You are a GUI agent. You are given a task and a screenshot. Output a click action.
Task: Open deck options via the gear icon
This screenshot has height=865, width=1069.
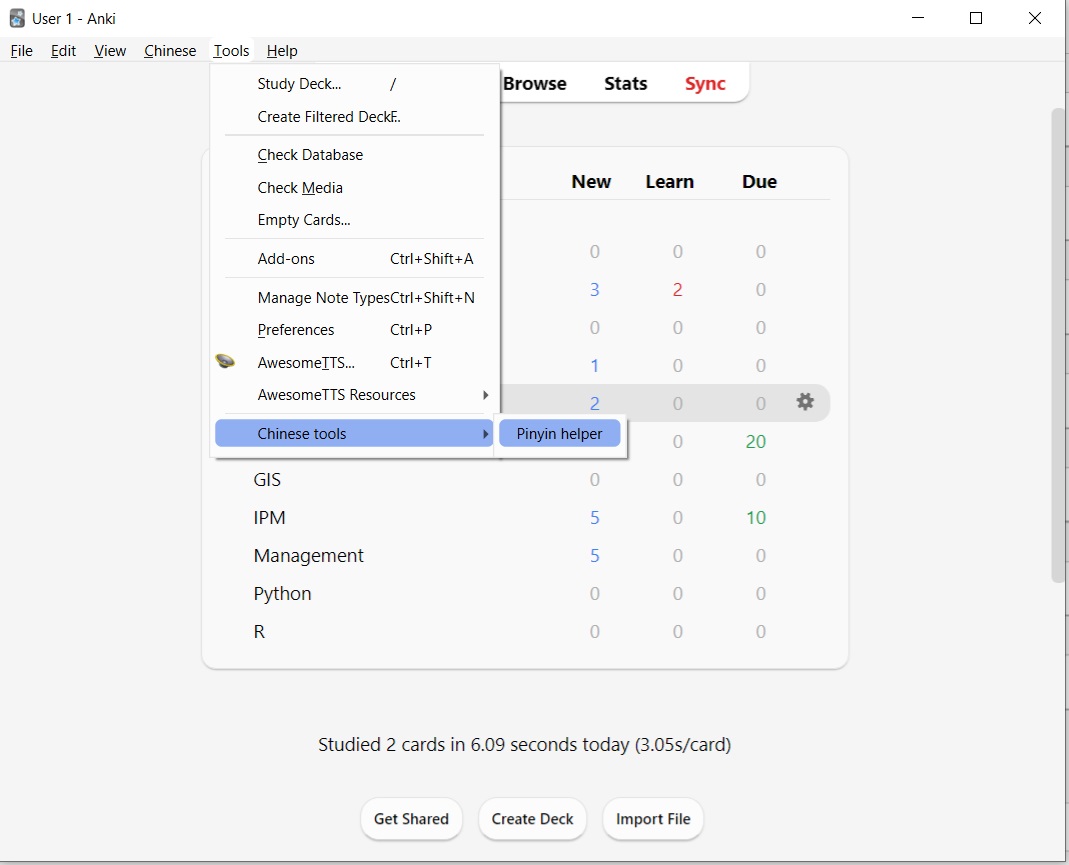[805, 401]
